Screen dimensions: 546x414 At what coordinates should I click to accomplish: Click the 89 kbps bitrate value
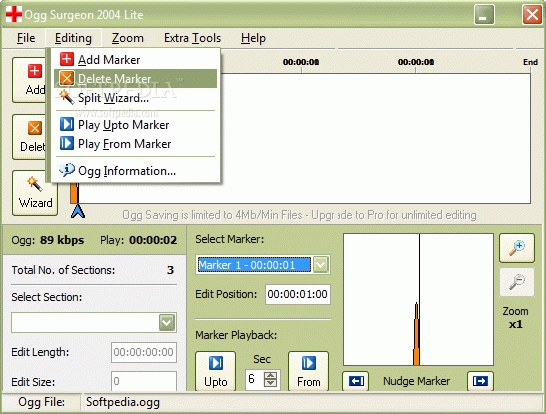62,240
